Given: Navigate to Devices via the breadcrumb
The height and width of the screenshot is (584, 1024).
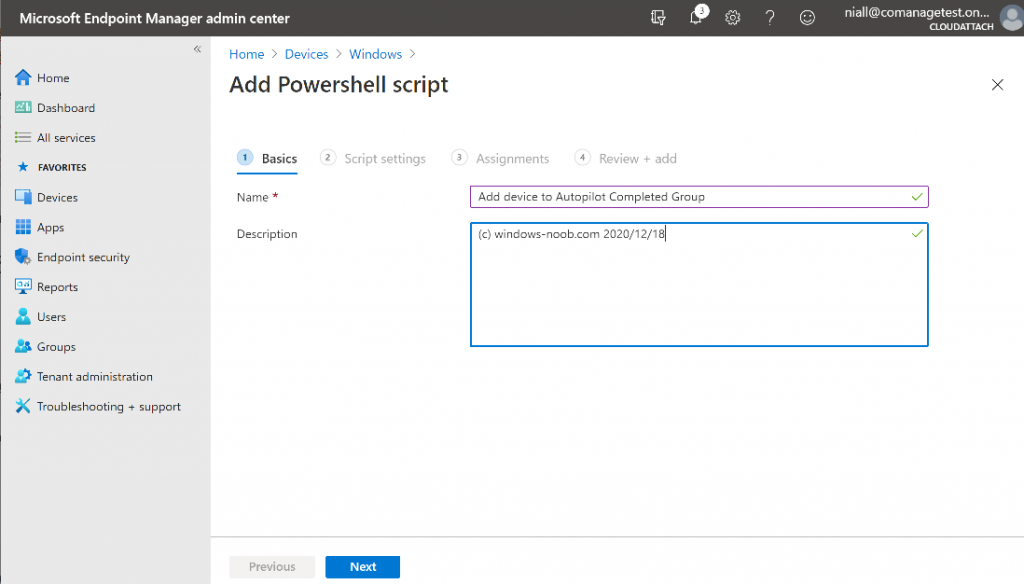Looking at the screenshot, I should coord(306,54).
